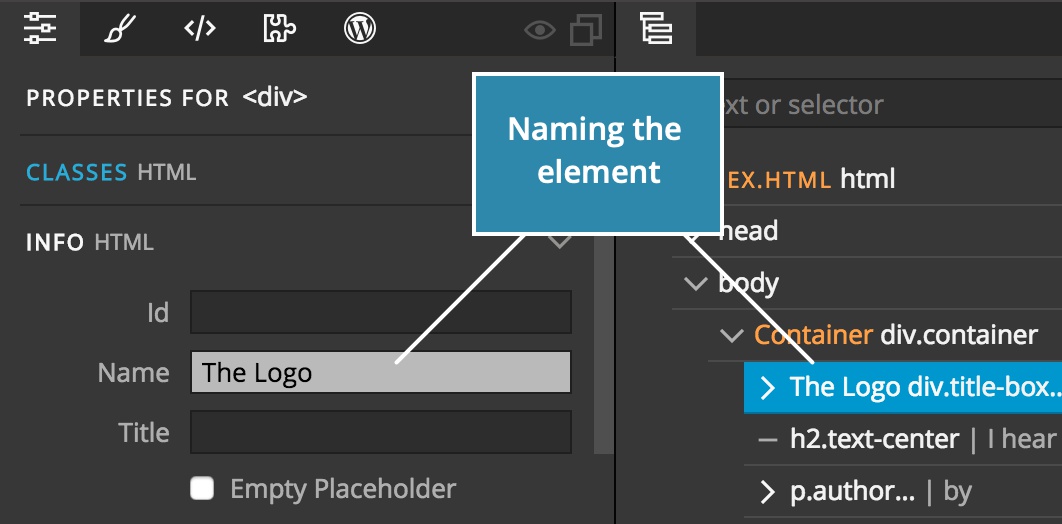This screenshot has width=1062, height=524.
Task: Collapse the body tree node
Action: pos(696,283)
